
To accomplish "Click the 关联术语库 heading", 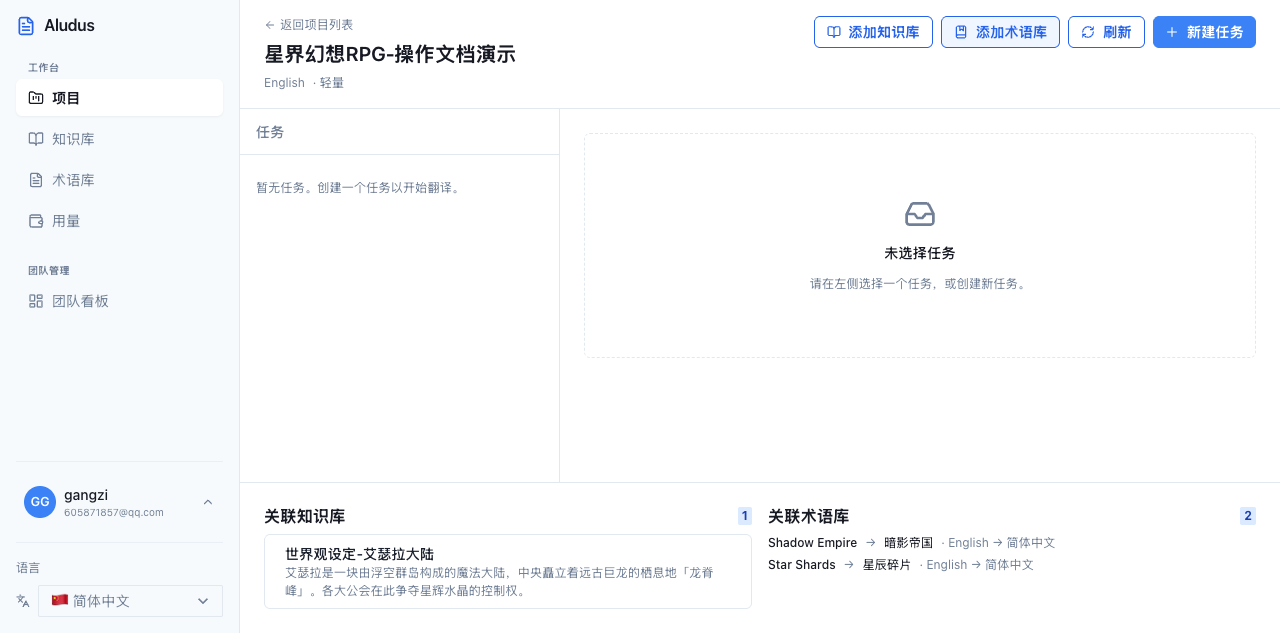I will (x=808, y=517).
